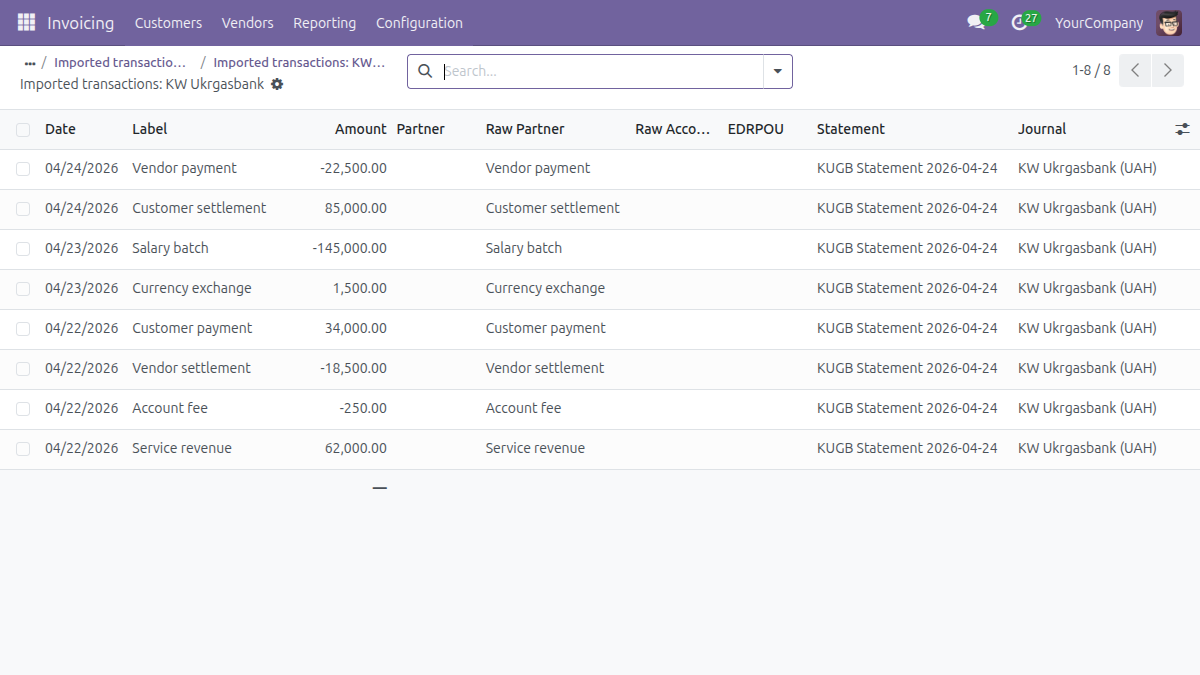This screenshot has height=675, width=1200.
Task: Select the Vendor payment row checkbox
Action: coord(23,169)
